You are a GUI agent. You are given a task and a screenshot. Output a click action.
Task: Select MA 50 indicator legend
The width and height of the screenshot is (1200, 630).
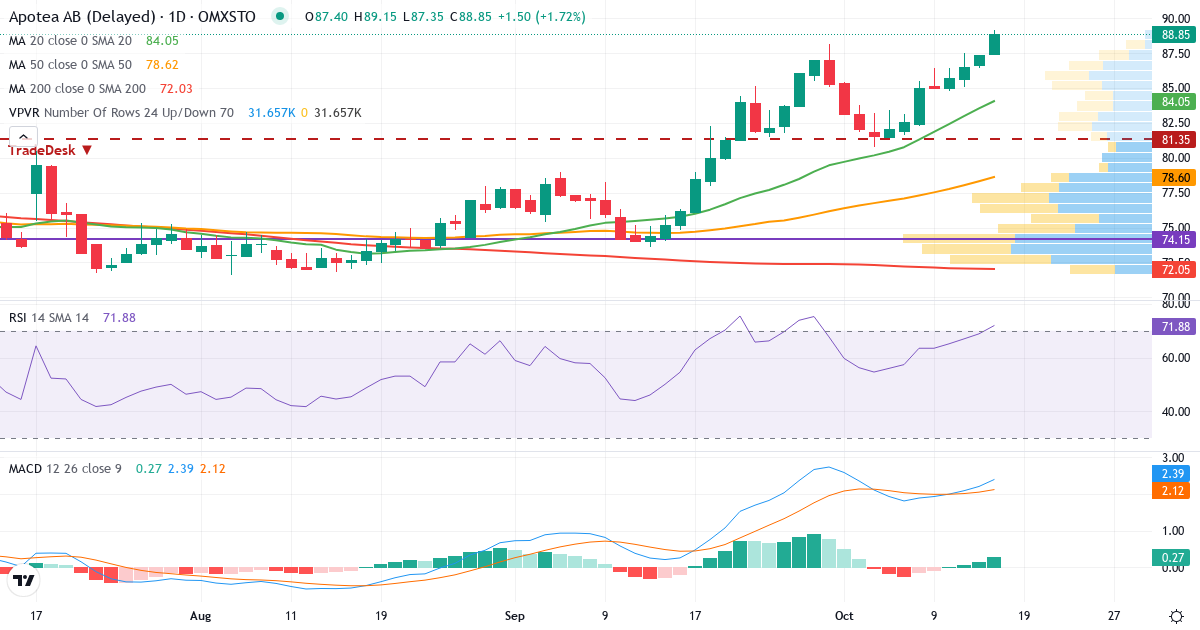tap(70, 64)
